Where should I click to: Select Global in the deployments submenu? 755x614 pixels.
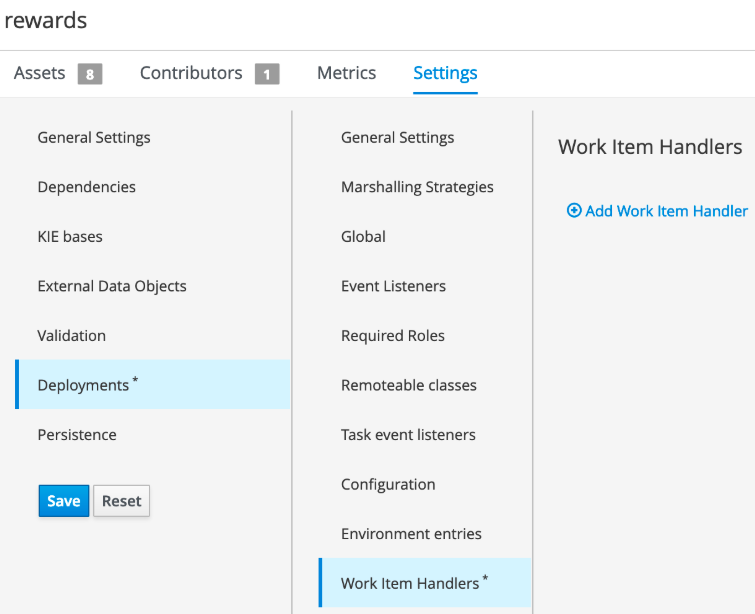click(x=363, y=237)
